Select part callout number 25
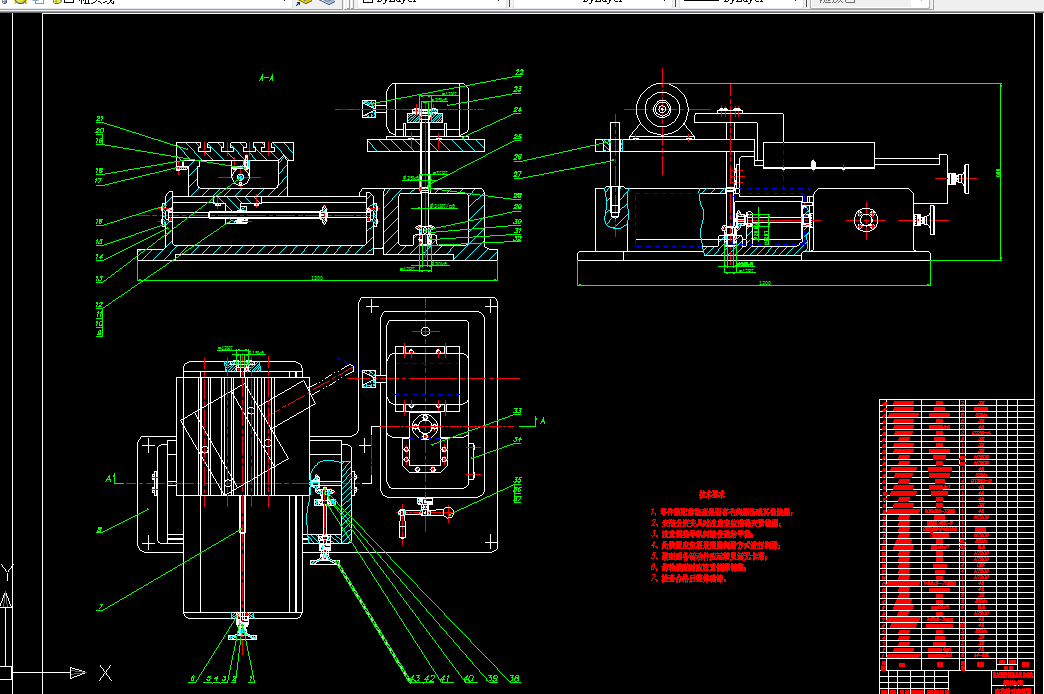Screen dimensions: 1044x694 tap(517, 137)
